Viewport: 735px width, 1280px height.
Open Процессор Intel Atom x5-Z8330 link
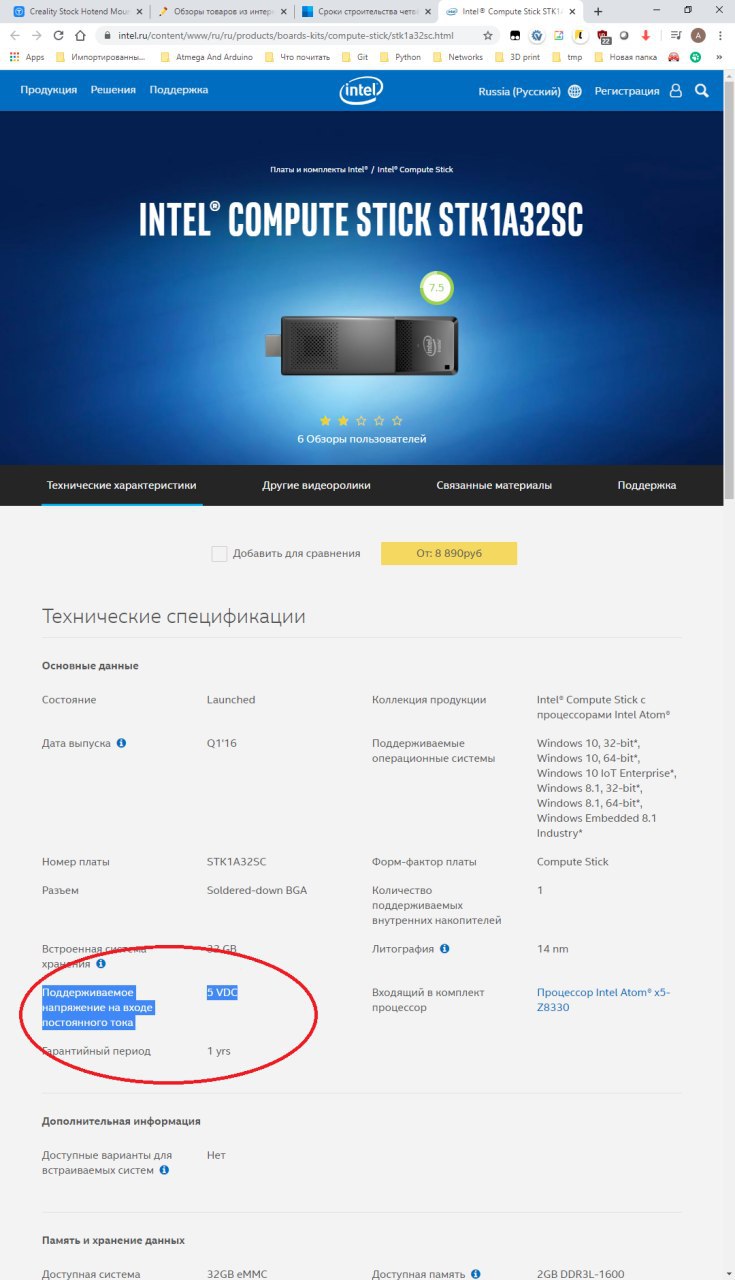tap(604, 1000)
